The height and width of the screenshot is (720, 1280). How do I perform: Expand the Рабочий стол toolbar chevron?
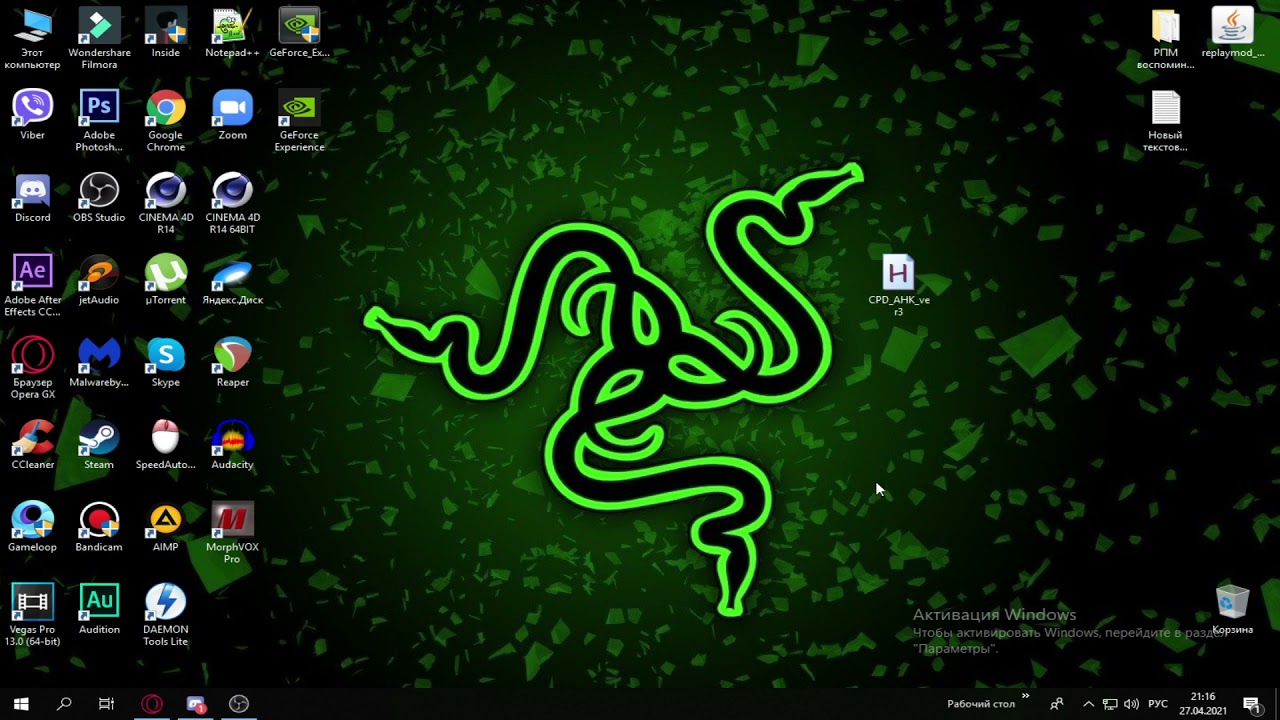pyautogui.click(x=1025, y=698)
